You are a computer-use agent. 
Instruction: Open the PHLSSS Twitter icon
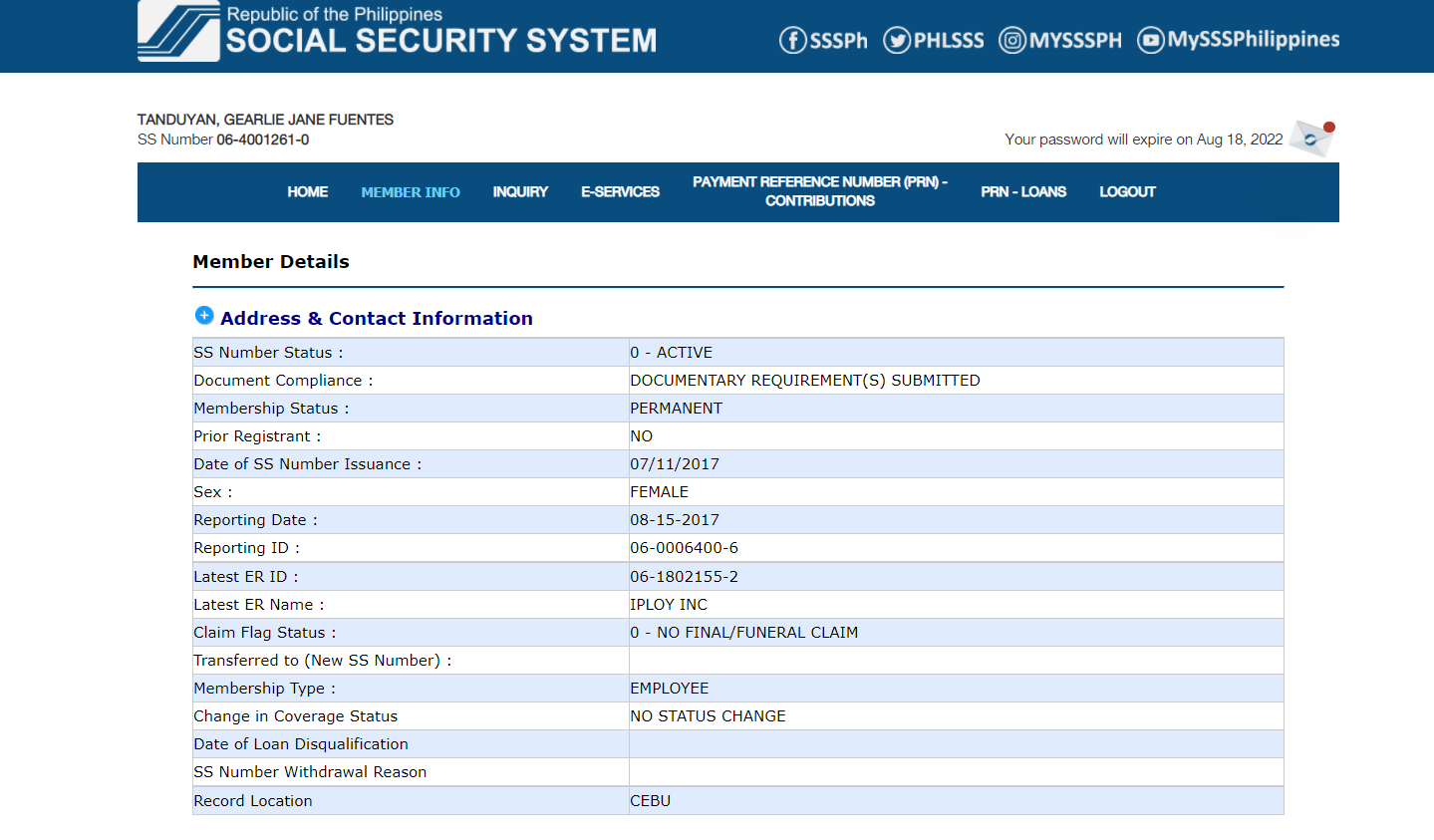pos(897,40)
